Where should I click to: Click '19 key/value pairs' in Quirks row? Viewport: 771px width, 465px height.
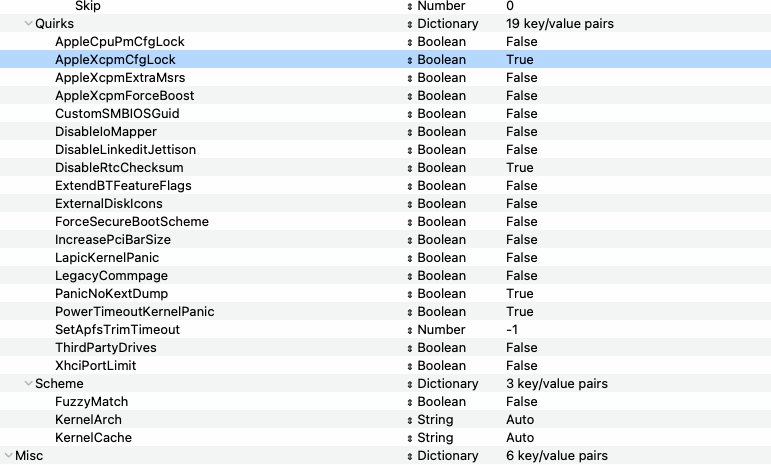[560, 24]
